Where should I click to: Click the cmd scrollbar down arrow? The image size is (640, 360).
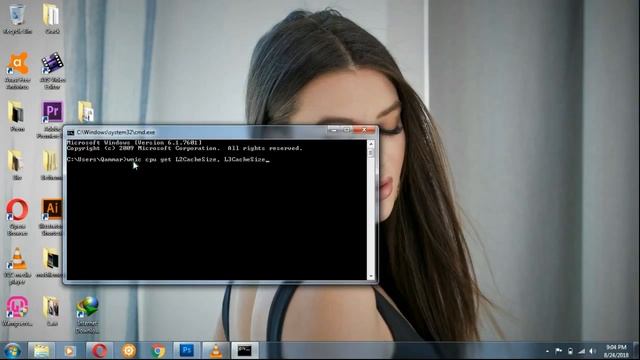[371, 276]
